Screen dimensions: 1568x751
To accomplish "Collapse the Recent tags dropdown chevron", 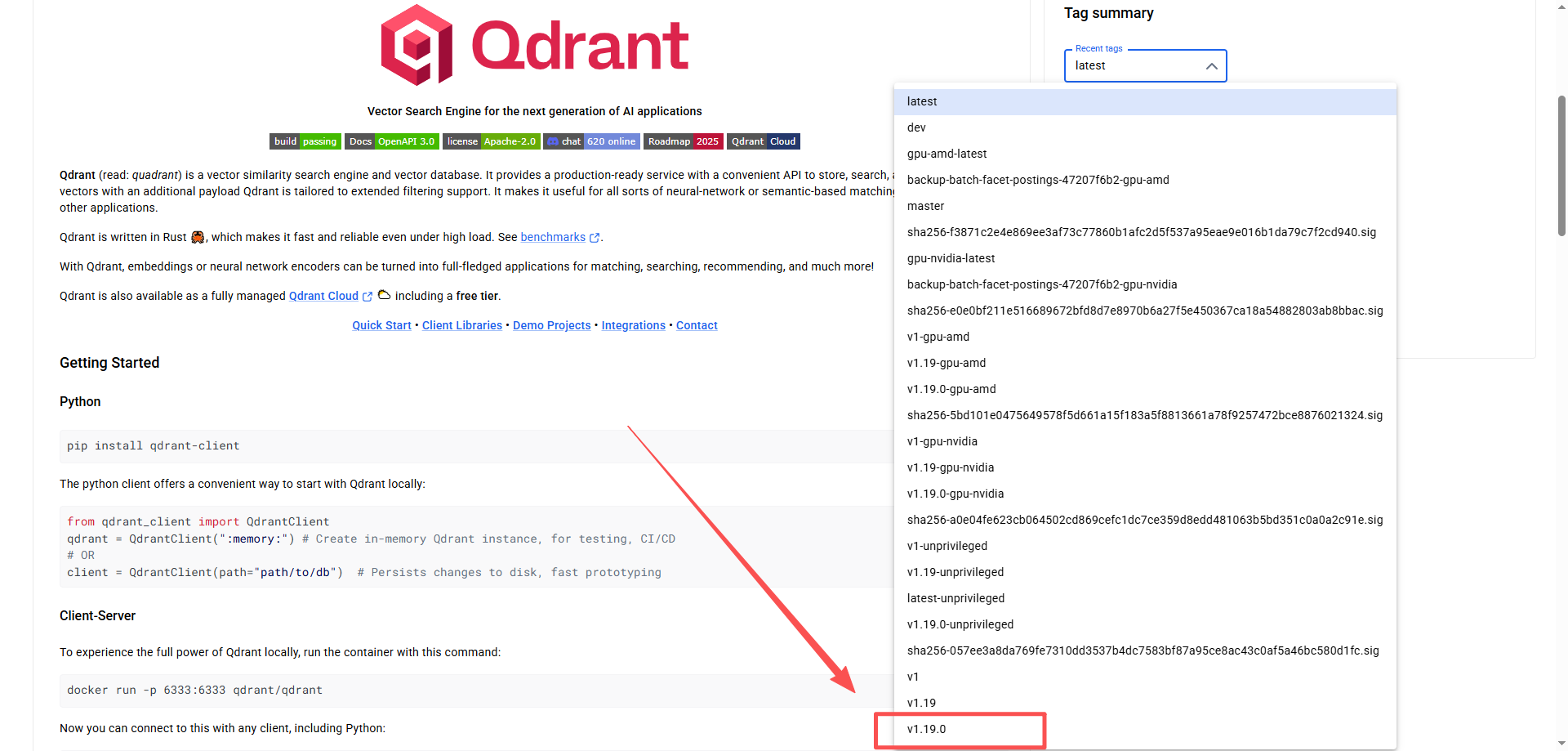I will [1212, 66].
